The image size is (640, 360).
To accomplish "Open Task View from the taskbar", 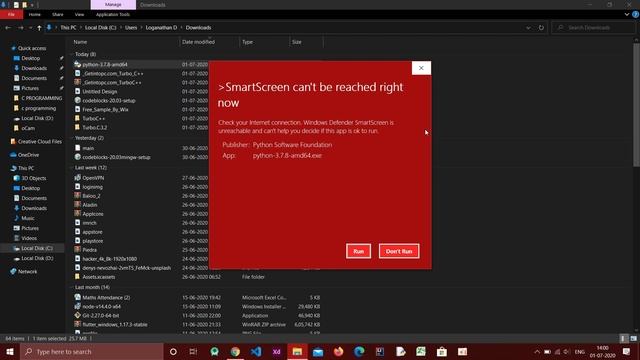I will click(193, 351).
